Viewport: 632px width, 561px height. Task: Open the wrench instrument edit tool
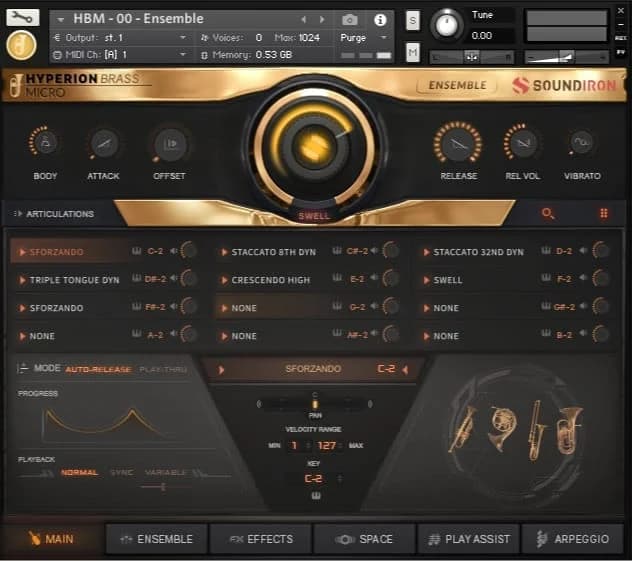[x=22, y=17]
